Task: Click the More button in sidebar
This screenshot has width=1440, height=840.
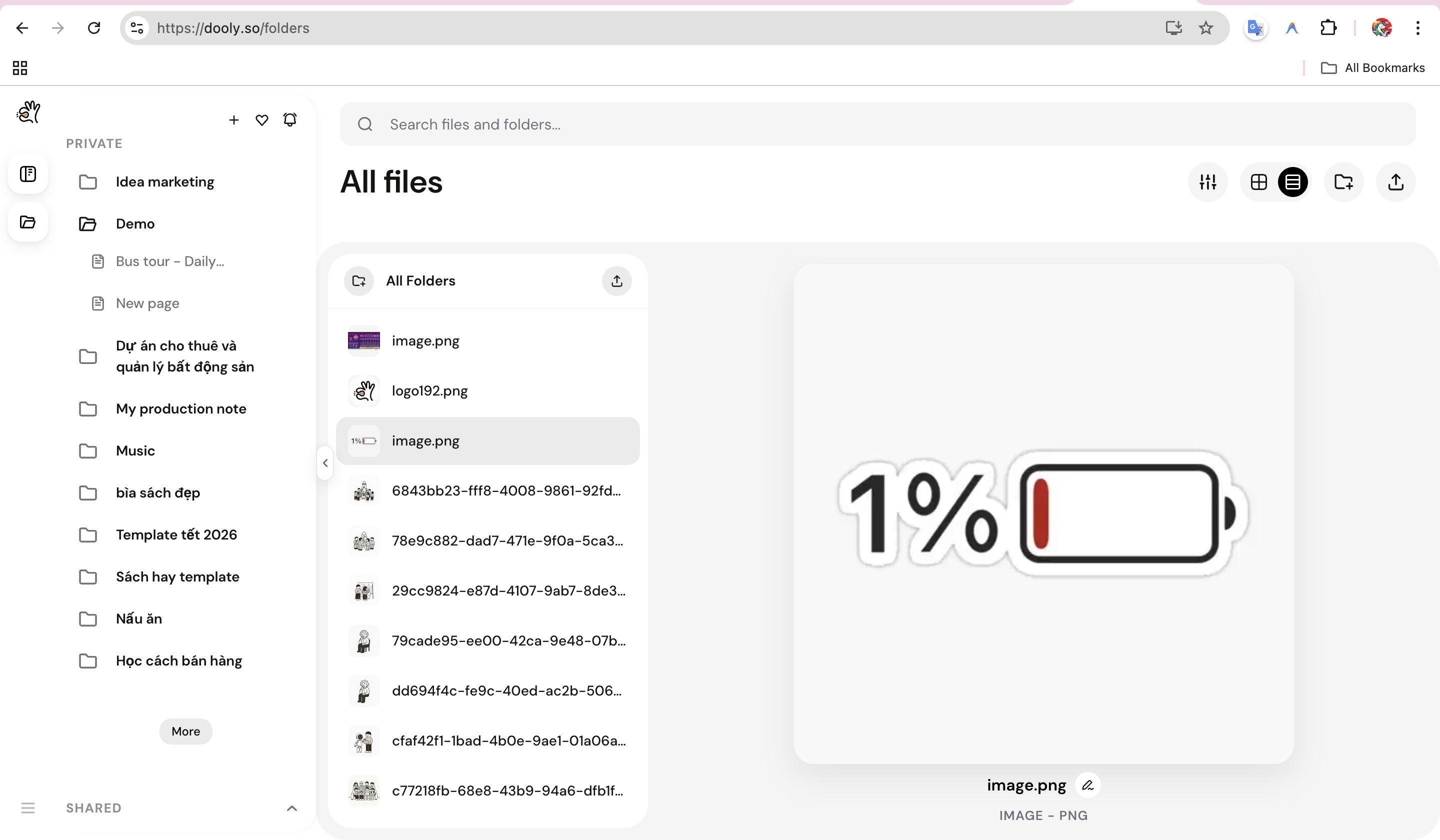Action: [185, 731]
